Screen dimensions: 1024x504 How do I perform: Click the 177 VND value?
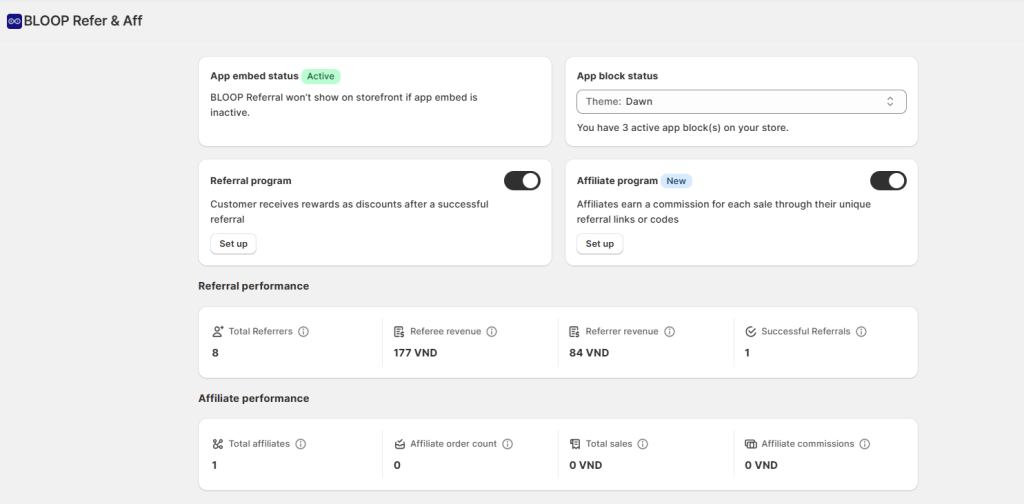coord(415,353)
